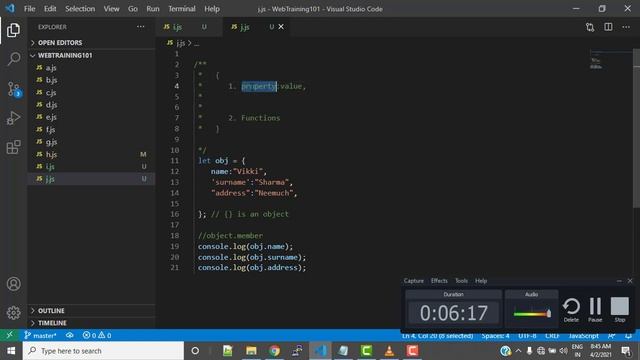Open the modified h.js file
640x360 pixels.
(91, 154)
